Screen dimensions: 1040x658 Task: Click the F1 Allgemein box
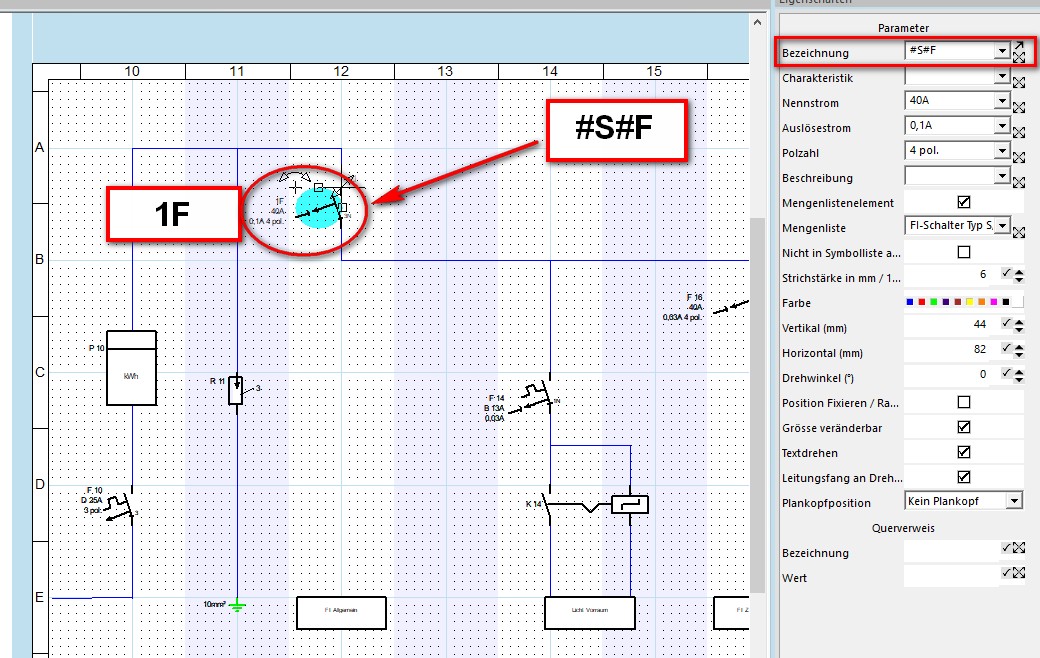click(341, 612)
